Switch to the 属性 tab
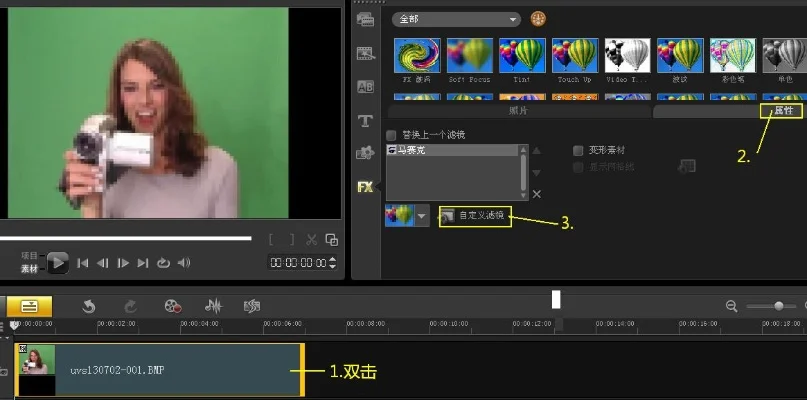 point(784,111)
